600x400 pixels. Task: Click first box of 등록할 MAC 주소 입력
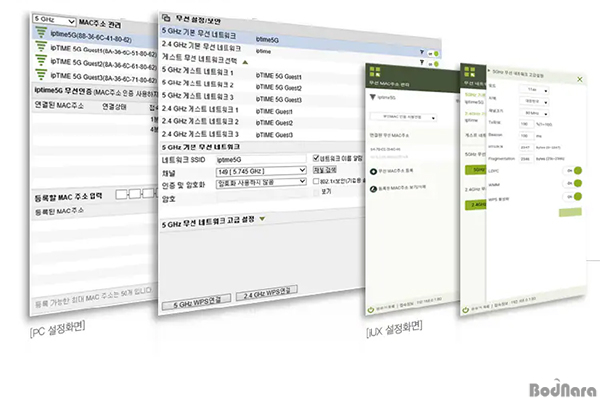121,194
